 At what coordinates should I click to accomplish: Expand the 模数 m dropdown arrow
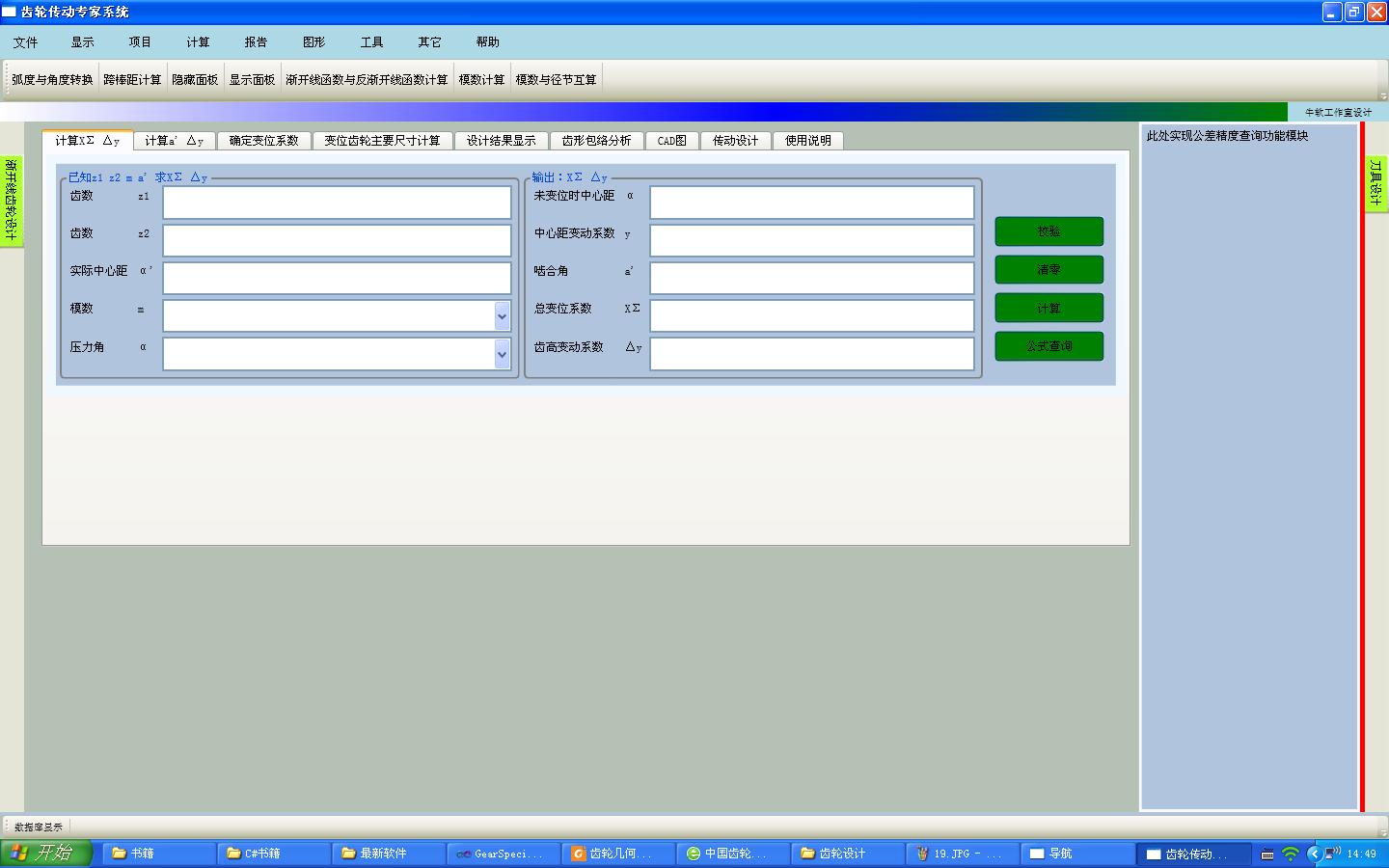pos(502,316)
